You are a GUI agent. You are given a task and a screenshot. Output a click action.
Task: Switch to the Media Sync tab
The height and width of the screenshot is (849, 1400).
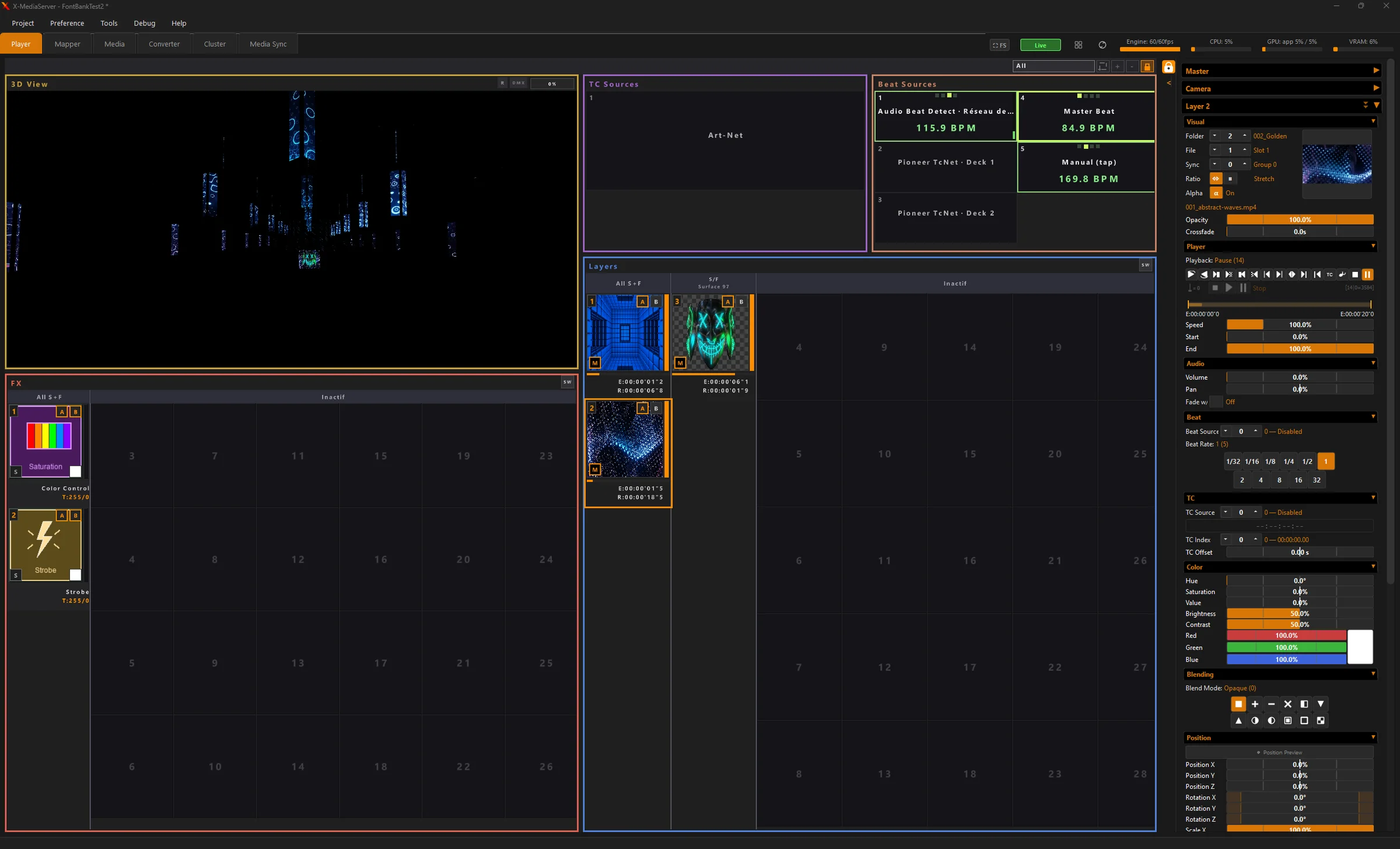(268, 44)
